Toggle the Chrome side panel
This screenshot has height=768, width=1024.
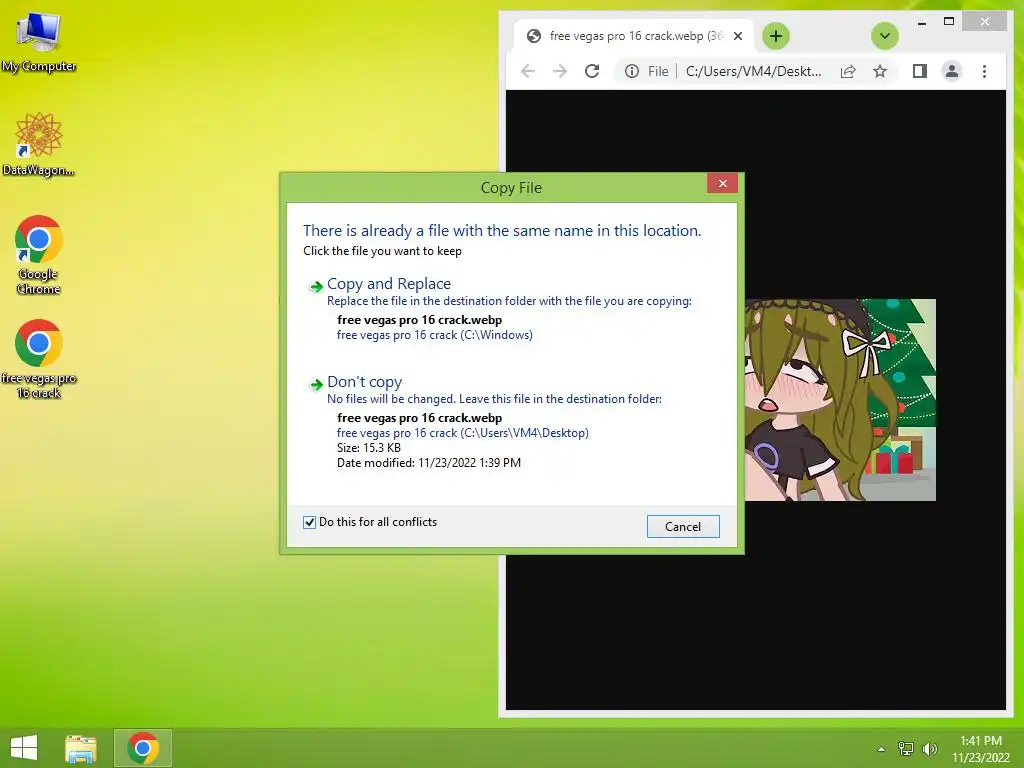click(x=920, y=71)
